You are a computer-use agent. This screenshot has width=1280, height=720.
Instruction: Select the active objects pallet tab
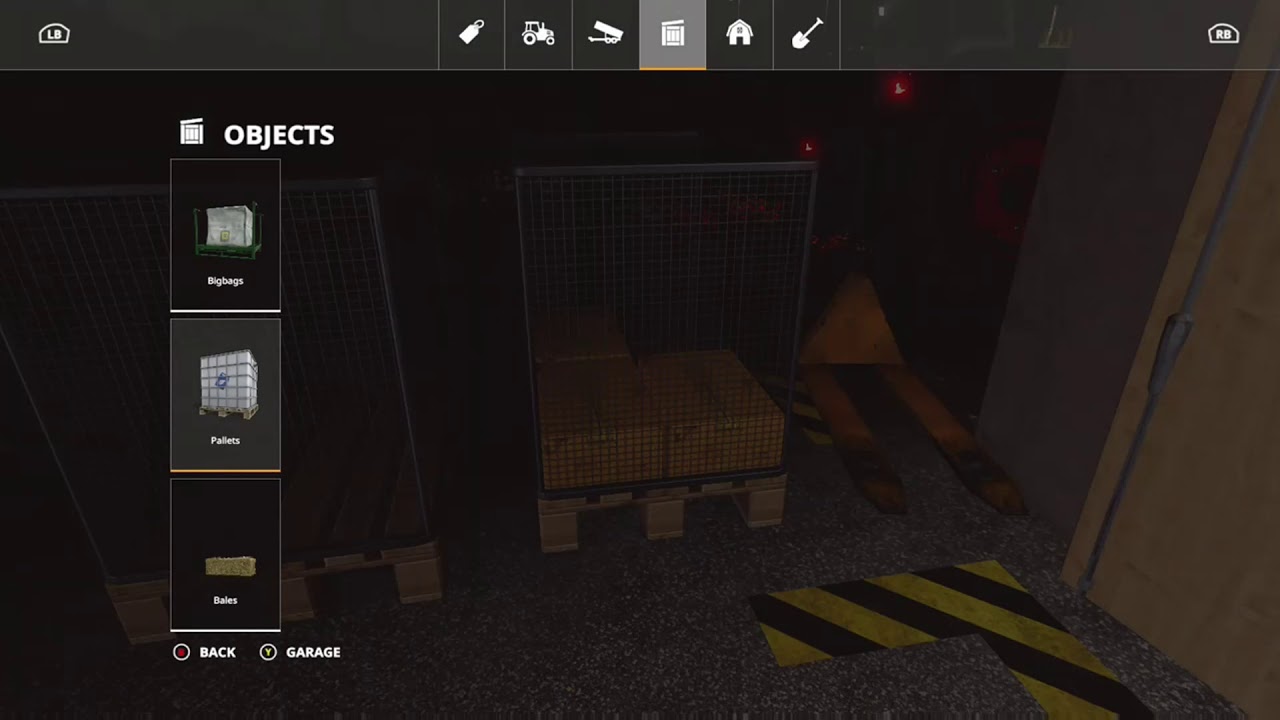672,34
